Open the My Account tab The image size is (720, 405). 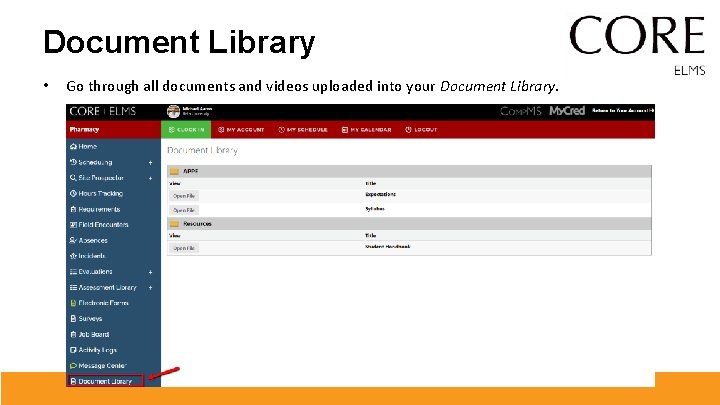tap(241, 129)
